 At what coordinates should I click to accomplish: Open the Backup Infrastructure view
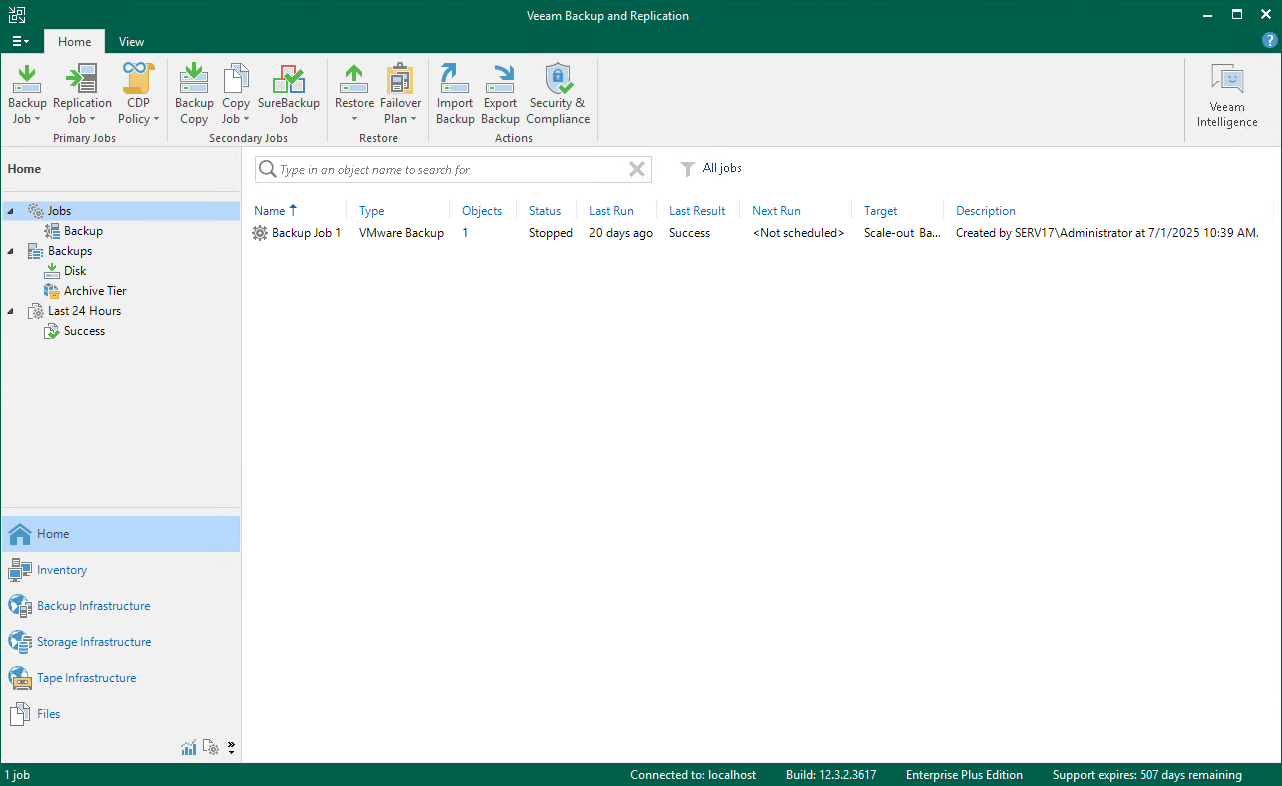click(121, 606)
